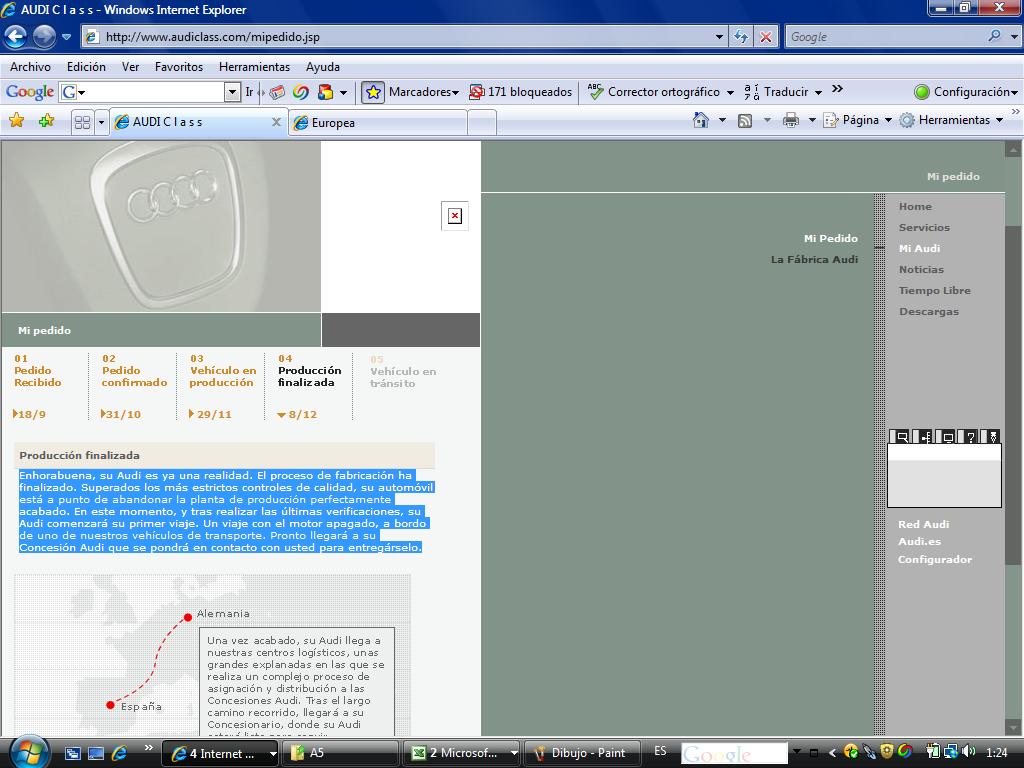Switch to Dibujo - Paint in the taskbar
1024x768 pixels.
(581, 753)
